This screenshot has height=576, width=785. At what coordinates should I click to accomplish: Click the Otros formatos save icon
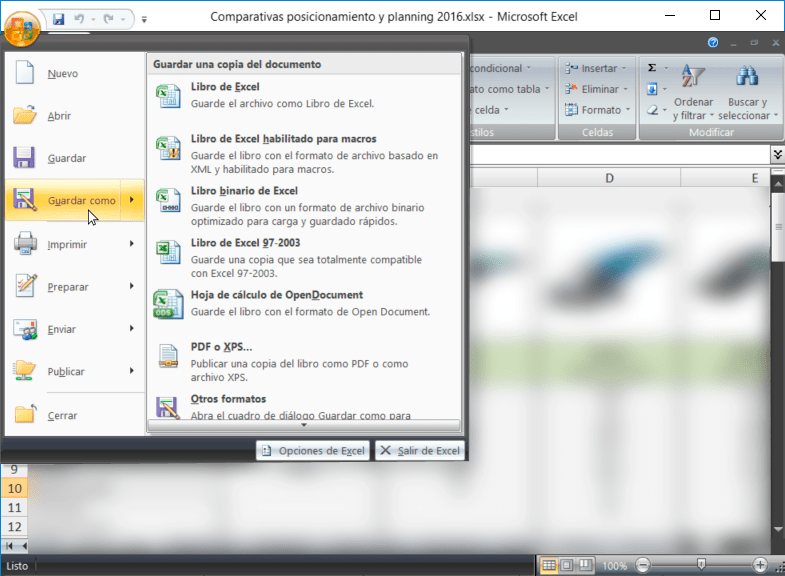[x=168, y=407]
